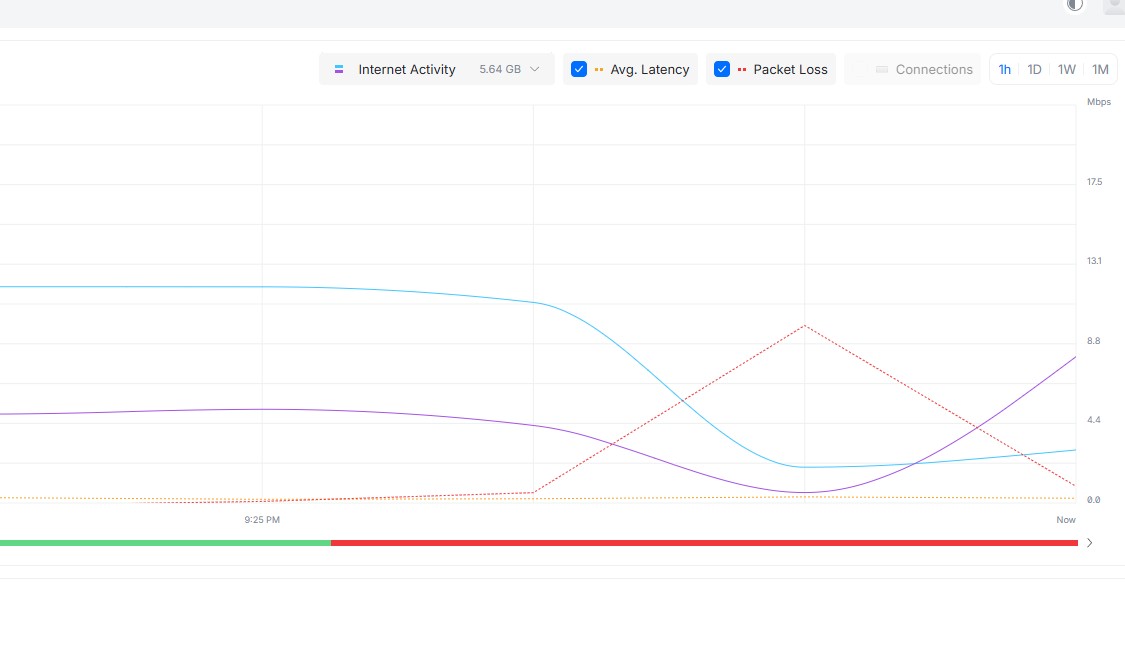1125x649 pixels.
Task: Open the user profile avatar
Action: pyautogui.click(x=1113, y=5)
